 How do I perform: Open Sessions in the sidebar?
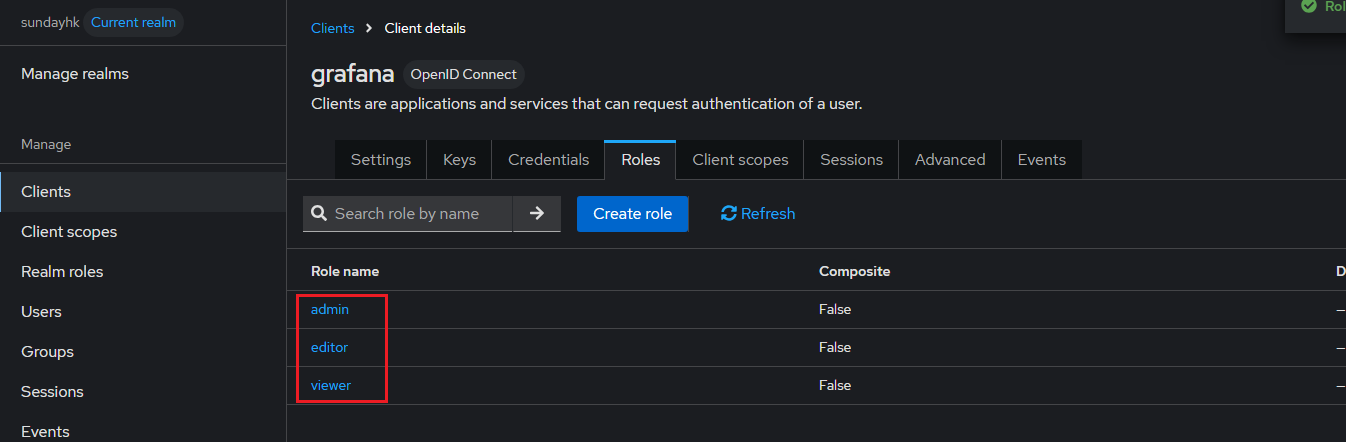click(x=143, y=391)
